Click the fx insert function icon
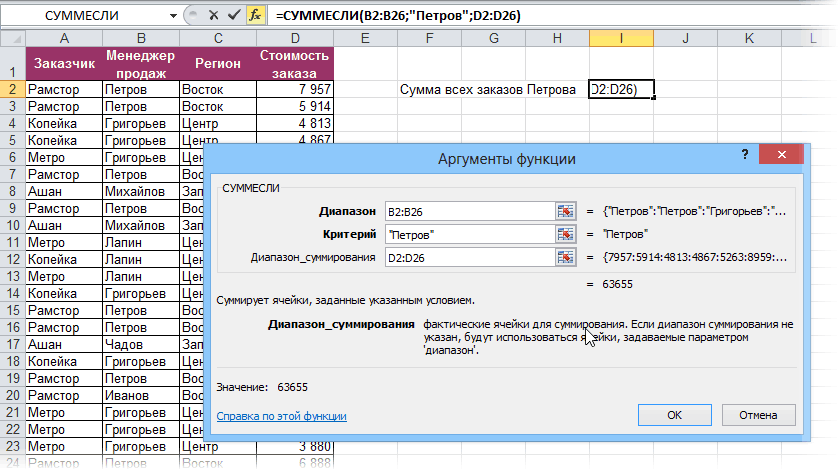The width and height of the screenshot is (839, 470). coord(256,16)
